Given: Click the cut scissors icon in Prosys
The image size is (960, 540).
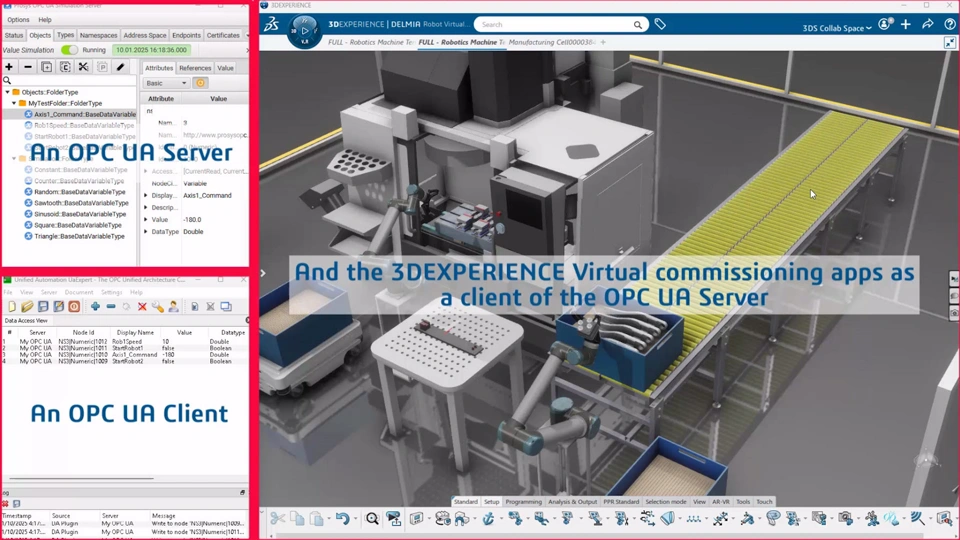Looking at the screenshot, I should pyautogui.click(x=83, y=67).
